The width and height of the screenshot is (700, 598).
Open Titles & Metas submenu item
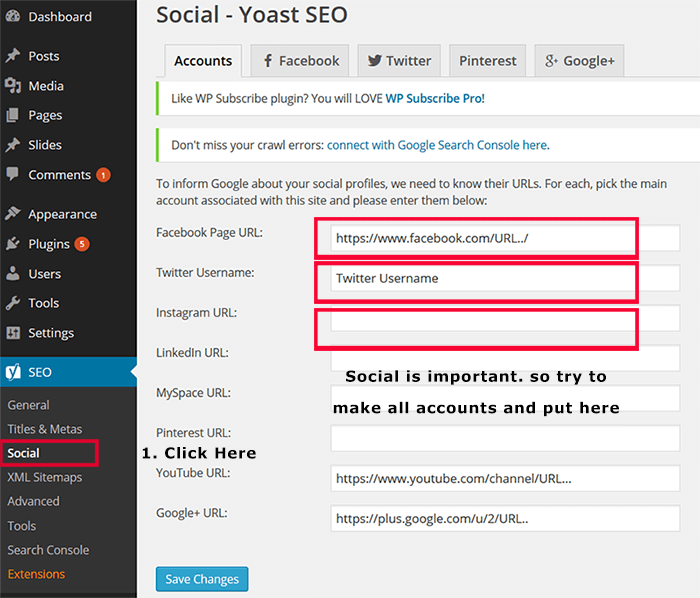(x=45, y=429)
